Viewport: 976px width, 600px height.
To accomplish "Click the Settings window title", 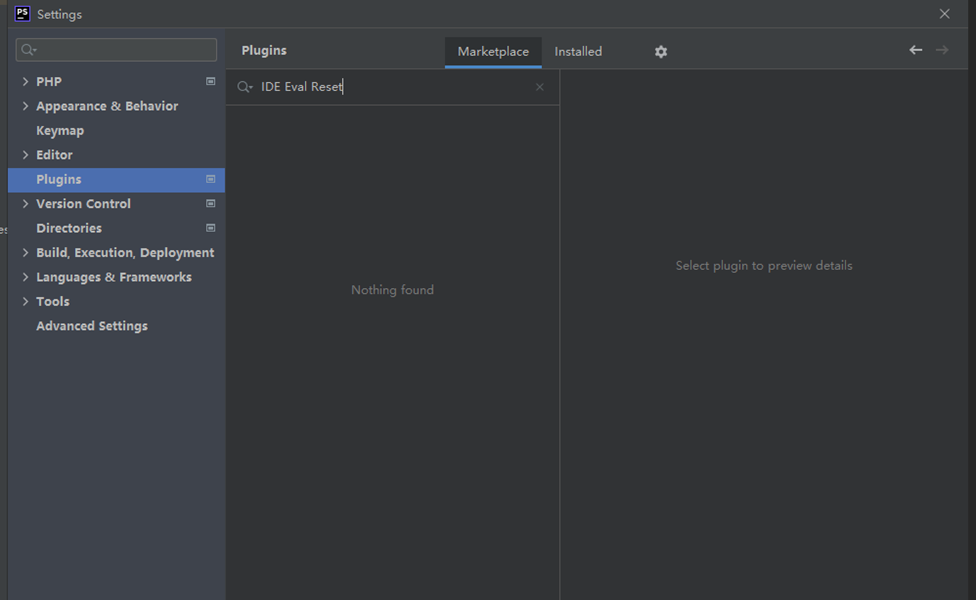I will 59,14.
